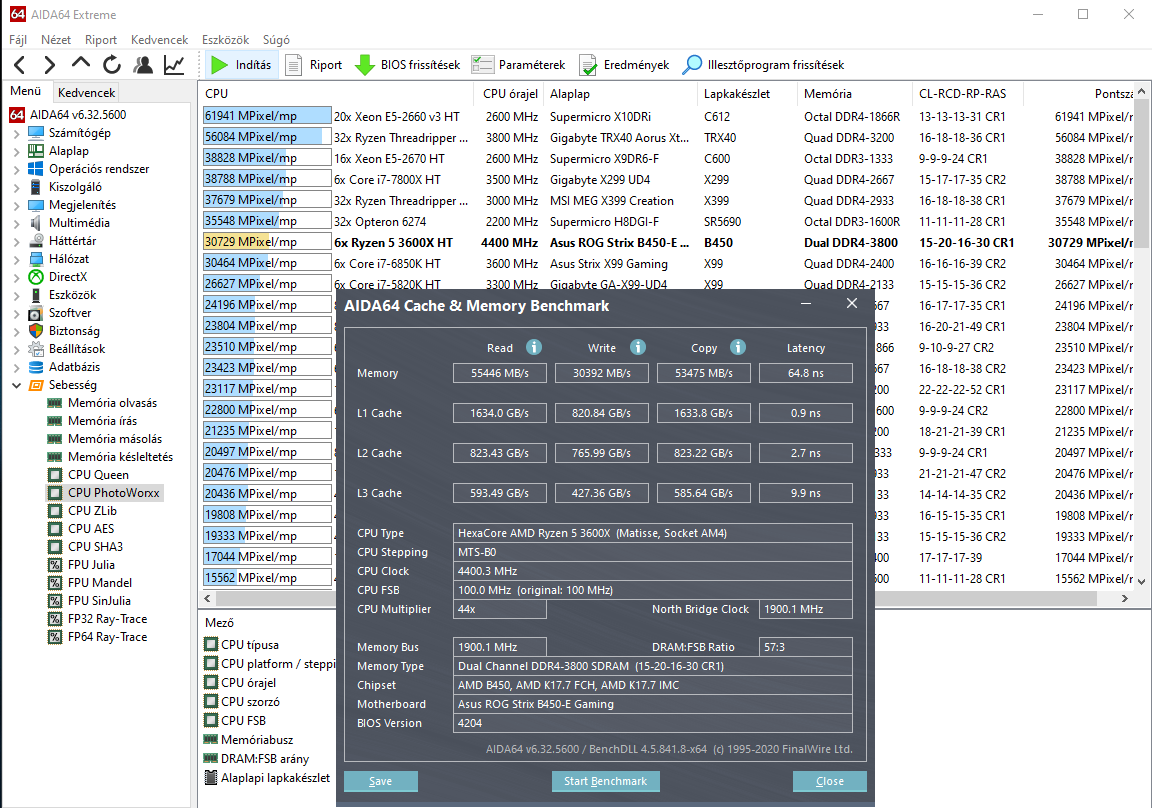Open the Kedvencek menu
The image size is (1152, 808).
point(159,40)
